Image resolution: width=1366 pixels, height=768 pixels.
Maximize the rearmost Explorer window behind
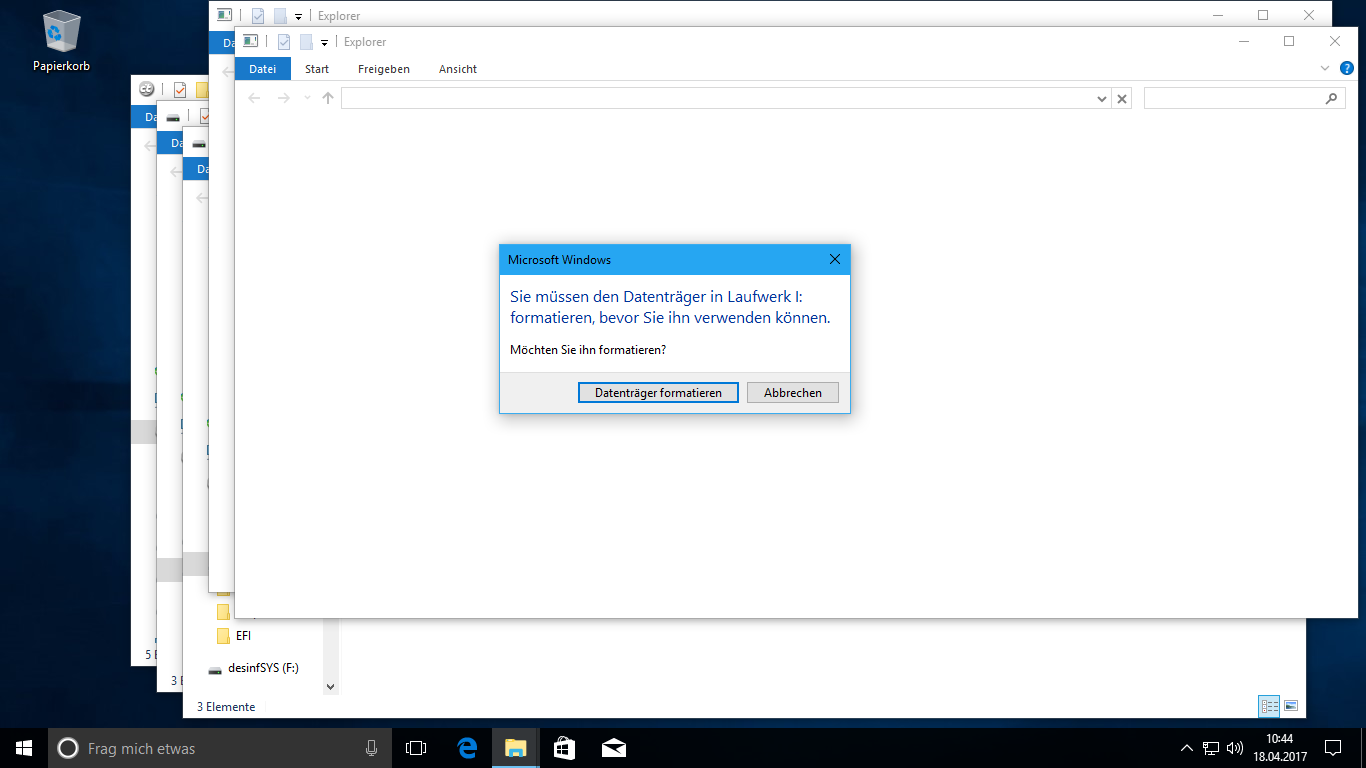click(x=1263, y=15)
